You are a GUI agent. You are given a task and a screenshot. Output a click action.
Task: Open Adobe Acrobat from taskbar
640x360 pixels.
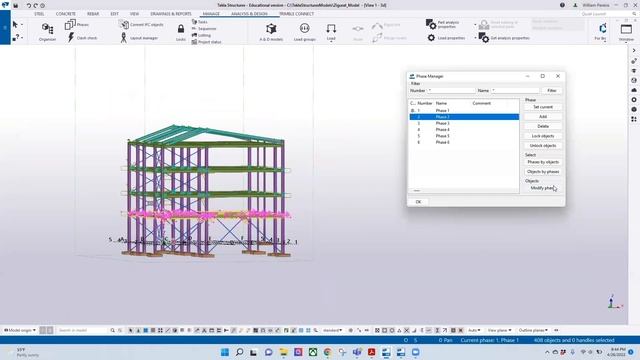pyautogui.click(x=371, y=352)
